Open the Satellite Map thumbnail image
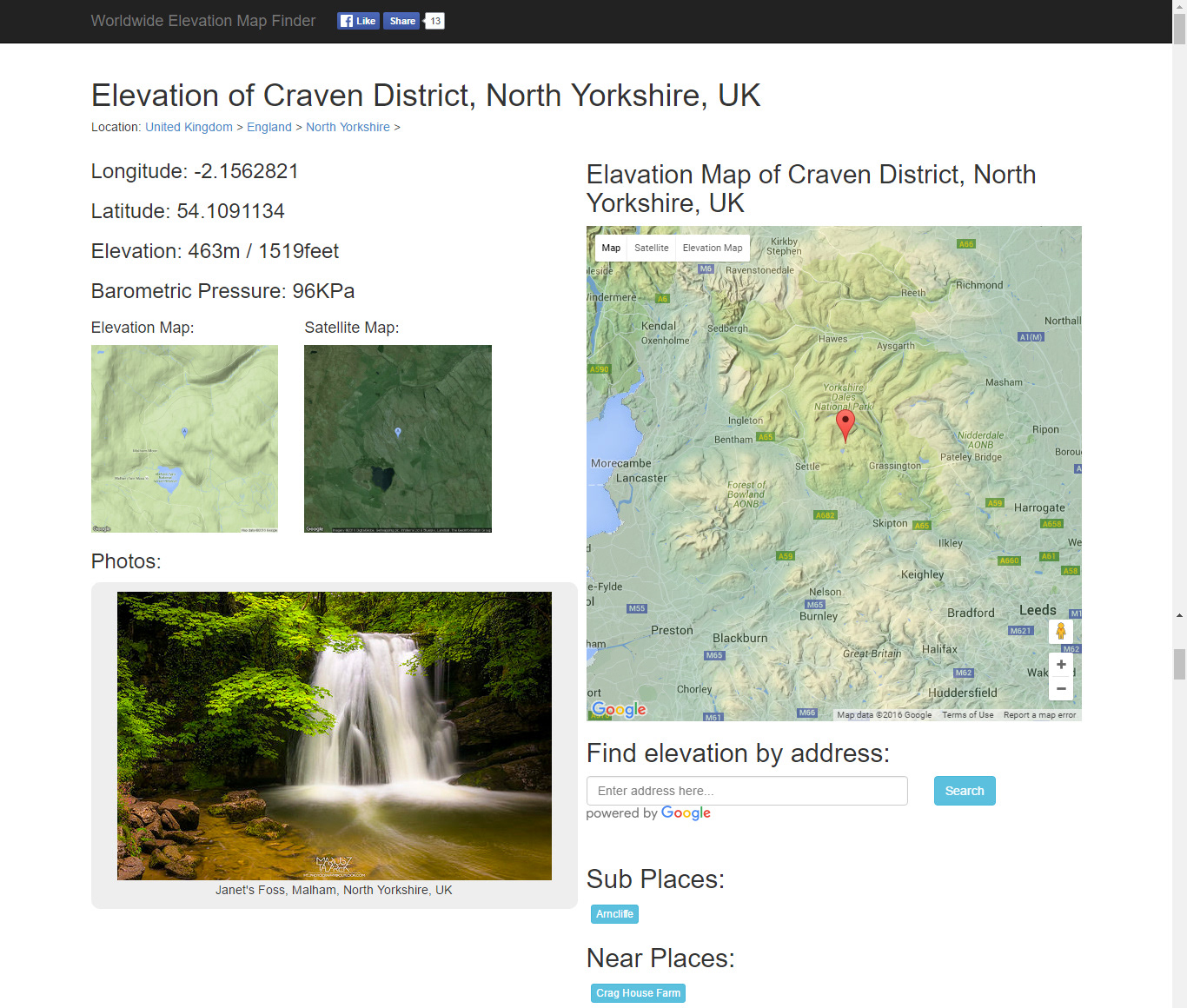 (x=397, y=439)
